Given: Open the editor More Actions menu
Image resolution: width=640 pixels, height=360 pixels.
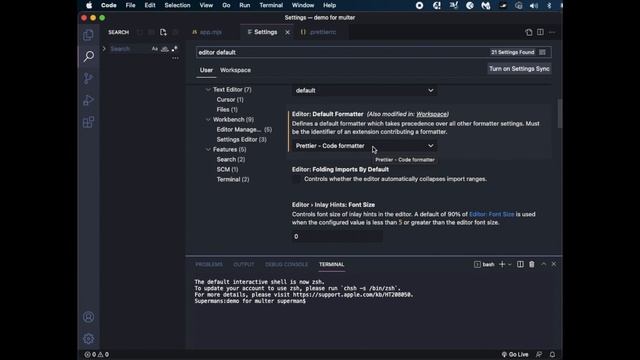Looking at the screenshot, I should tap(552, 32).
